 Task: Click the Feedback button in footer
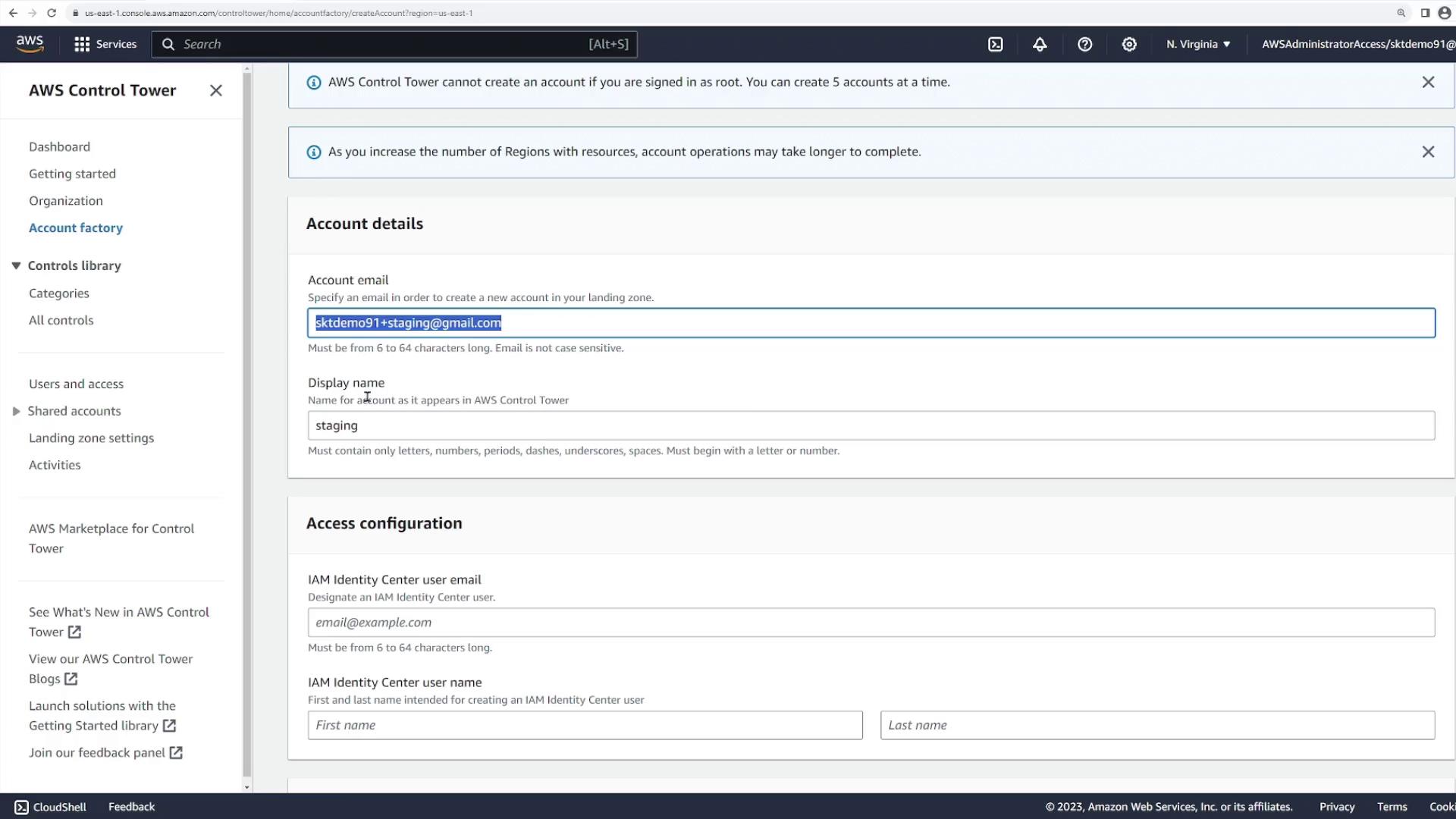[x=131, y=807]
